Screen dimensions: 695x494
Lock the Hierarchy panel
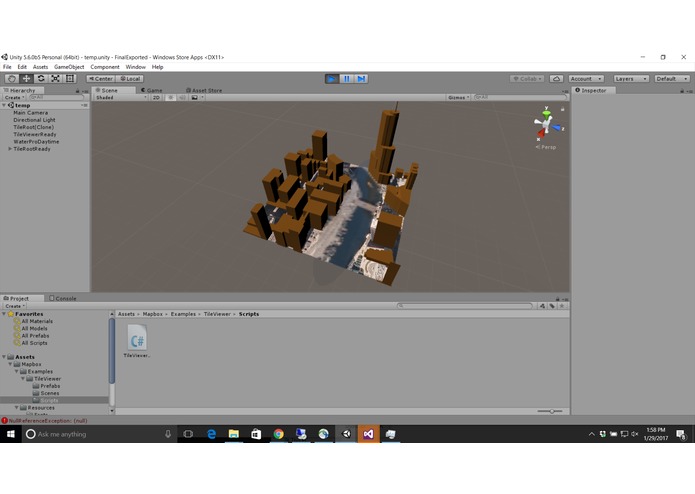[x=78, y=91]
